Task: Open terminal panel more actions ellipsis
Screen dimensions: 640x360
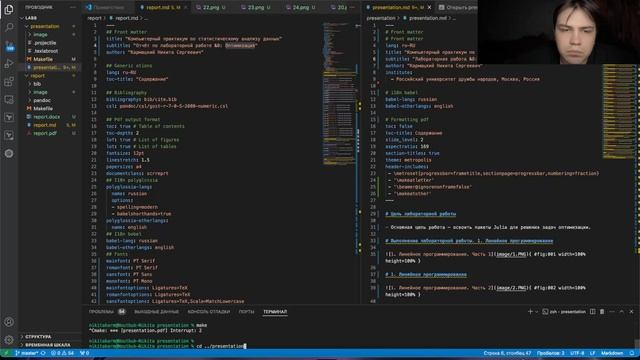Action: 612,311
